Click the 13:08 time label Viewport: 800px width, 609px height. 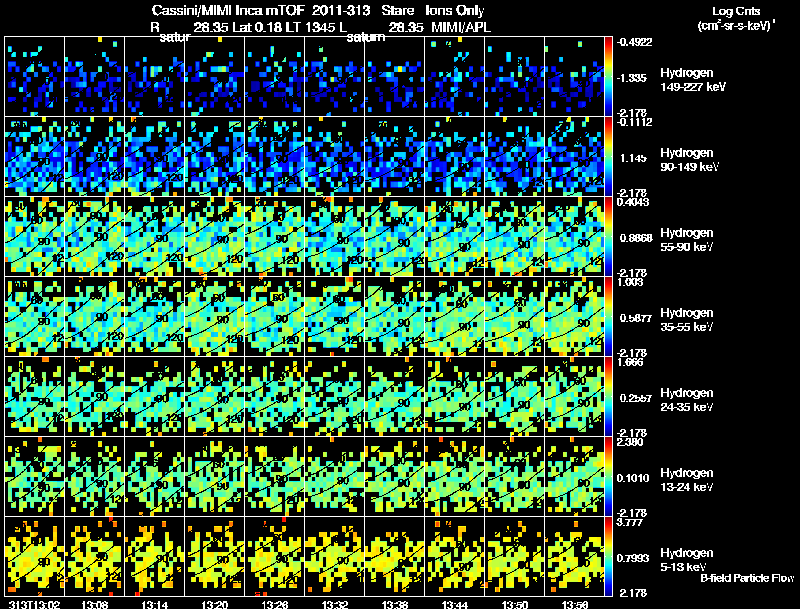tap(95, 604)
